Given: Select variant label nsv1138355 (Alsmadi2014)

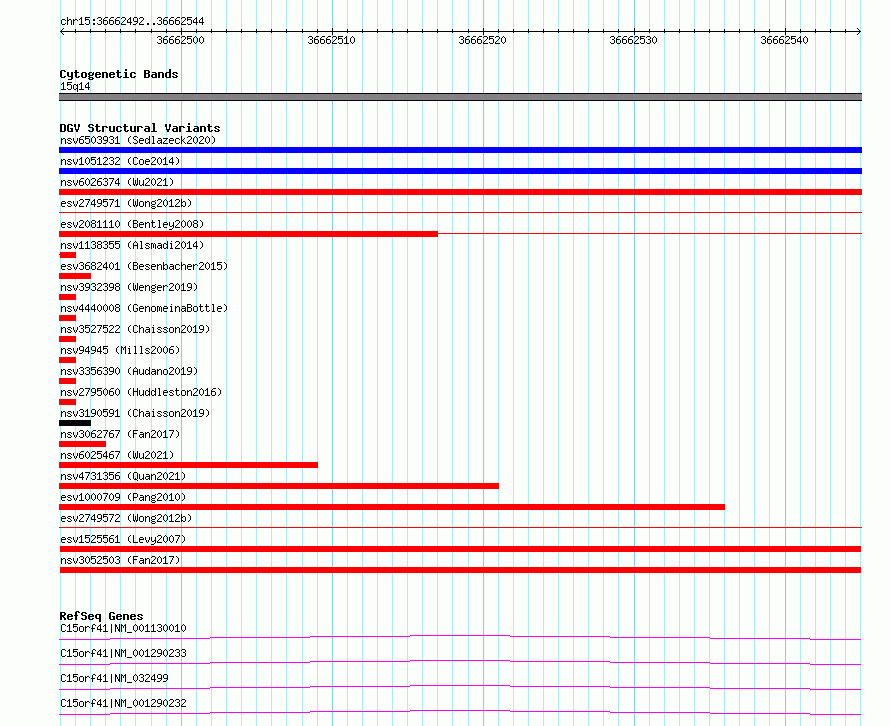Looking at the screenshot, I should (x=132, y=245).
